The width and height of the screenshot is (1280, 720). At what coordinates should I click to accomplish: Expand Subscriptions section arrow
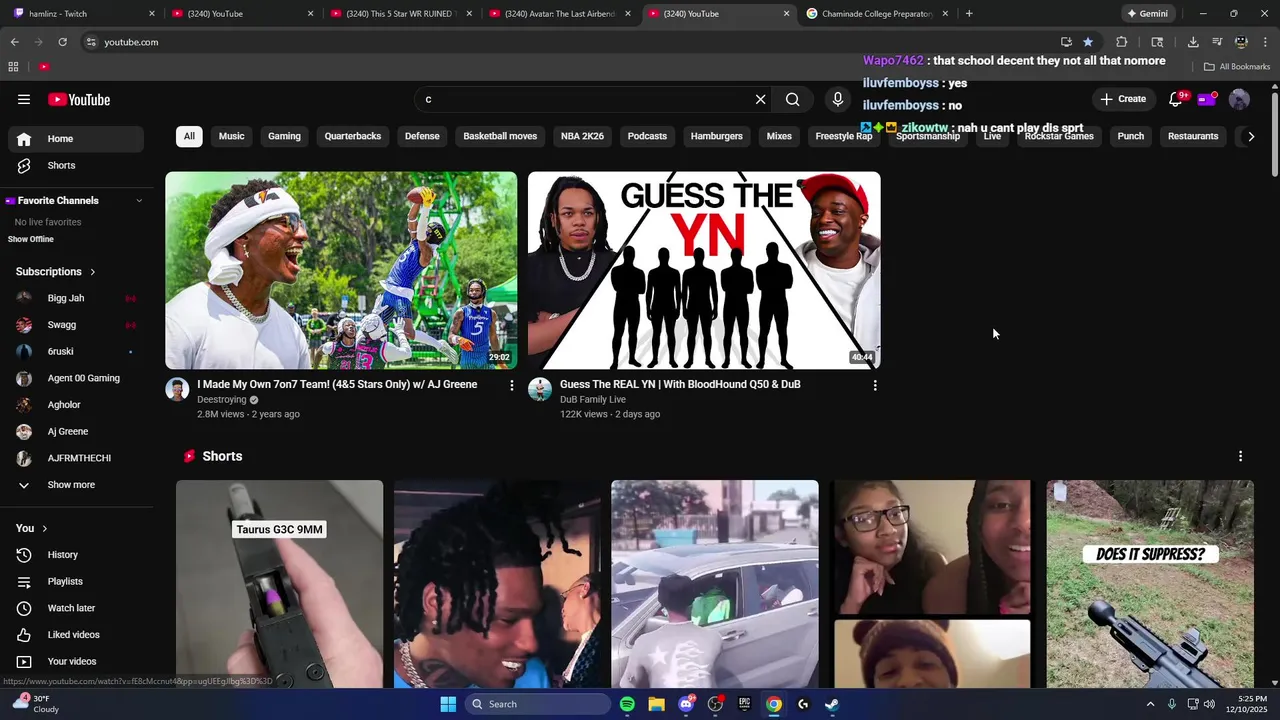point(92,272)
